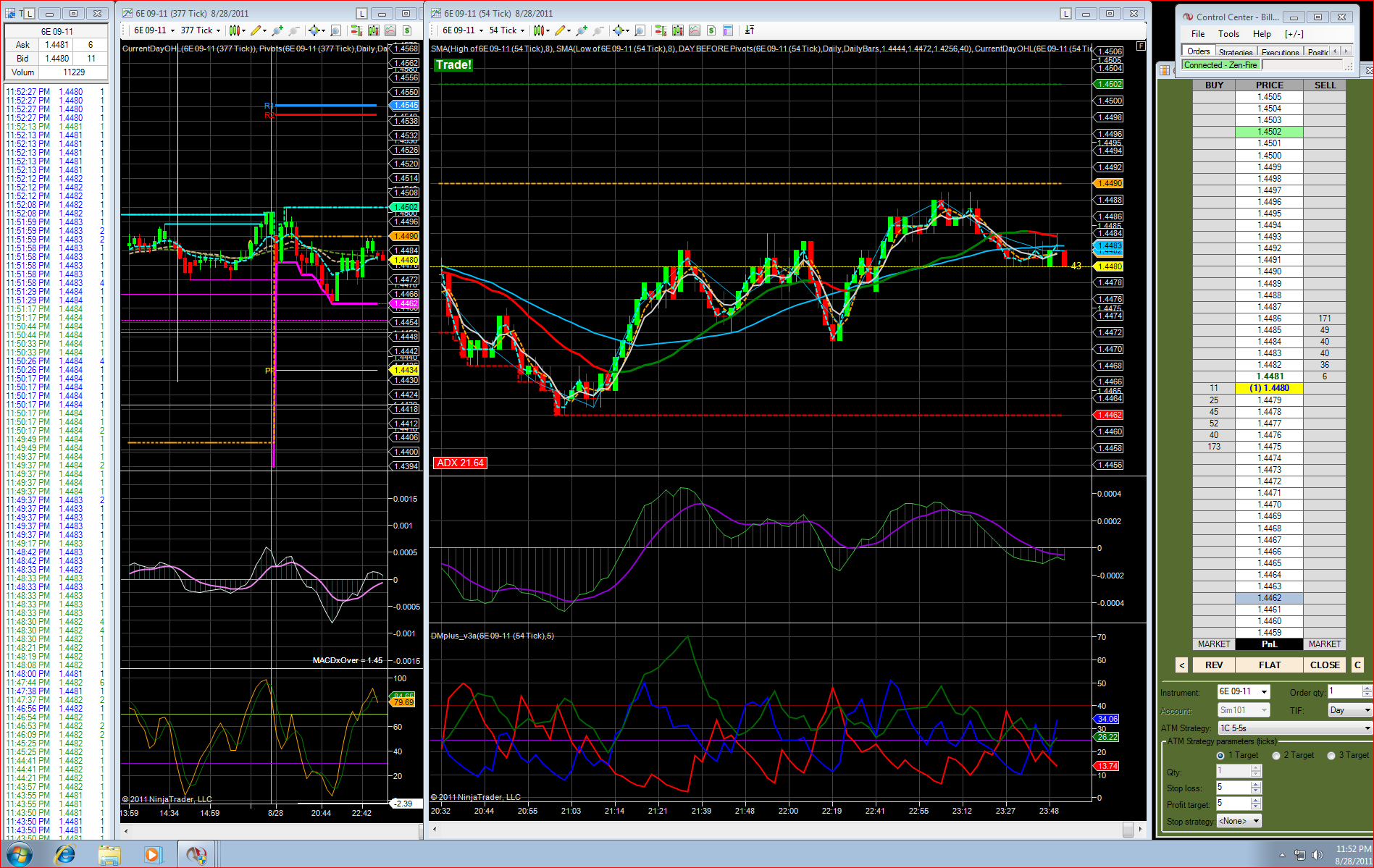
Task: Open indicators icon in 54 Tick chart
Action: [695, 30]
